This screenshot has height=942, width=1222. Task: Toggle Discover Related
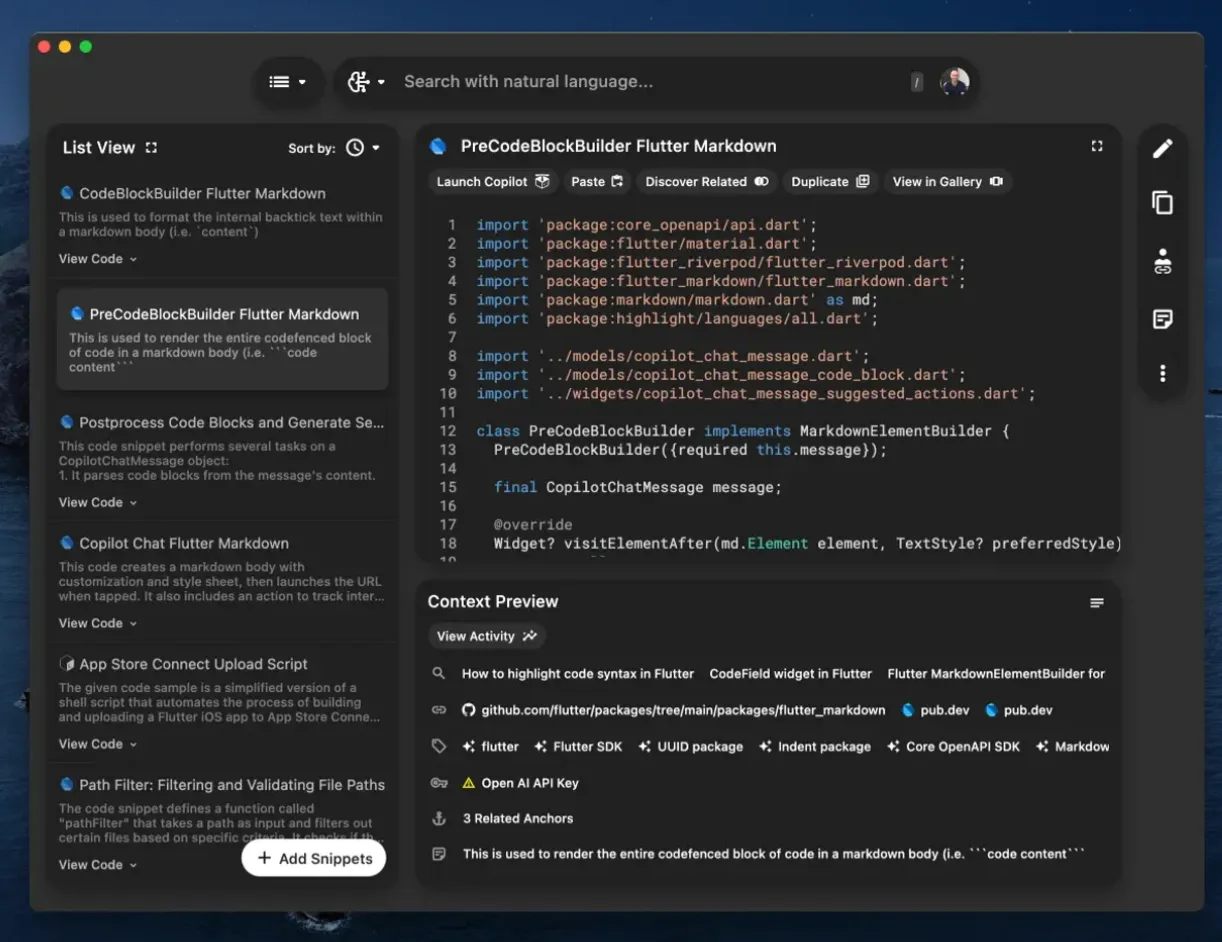707,182
